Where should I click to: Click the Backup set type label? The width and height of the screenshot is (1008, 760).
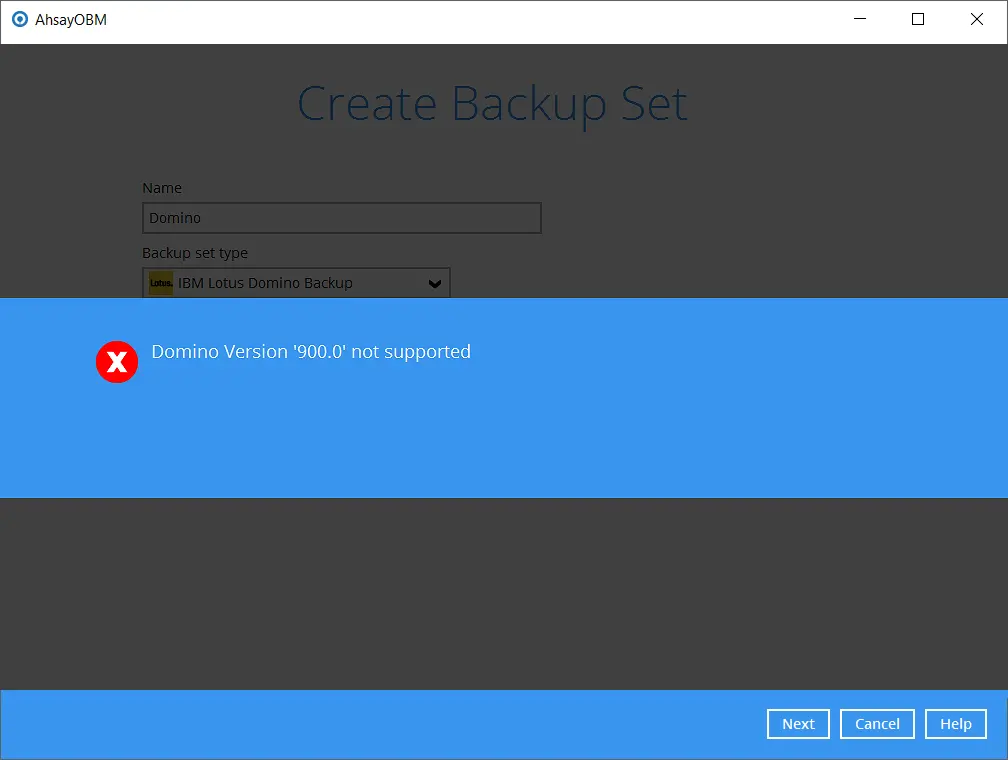(195, 253)
